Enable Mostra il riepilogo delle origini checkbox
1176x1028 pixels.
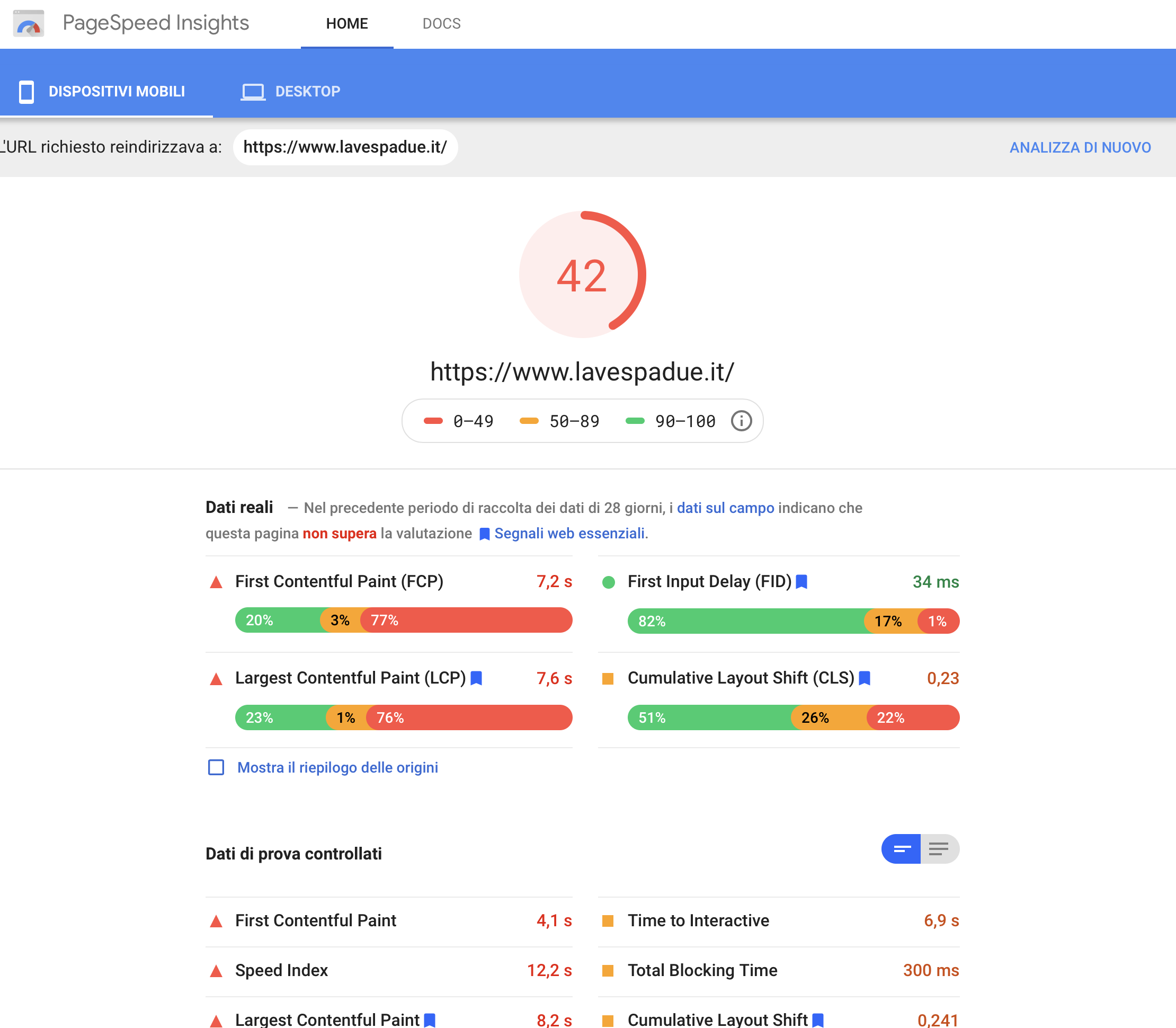coord(216,768)
